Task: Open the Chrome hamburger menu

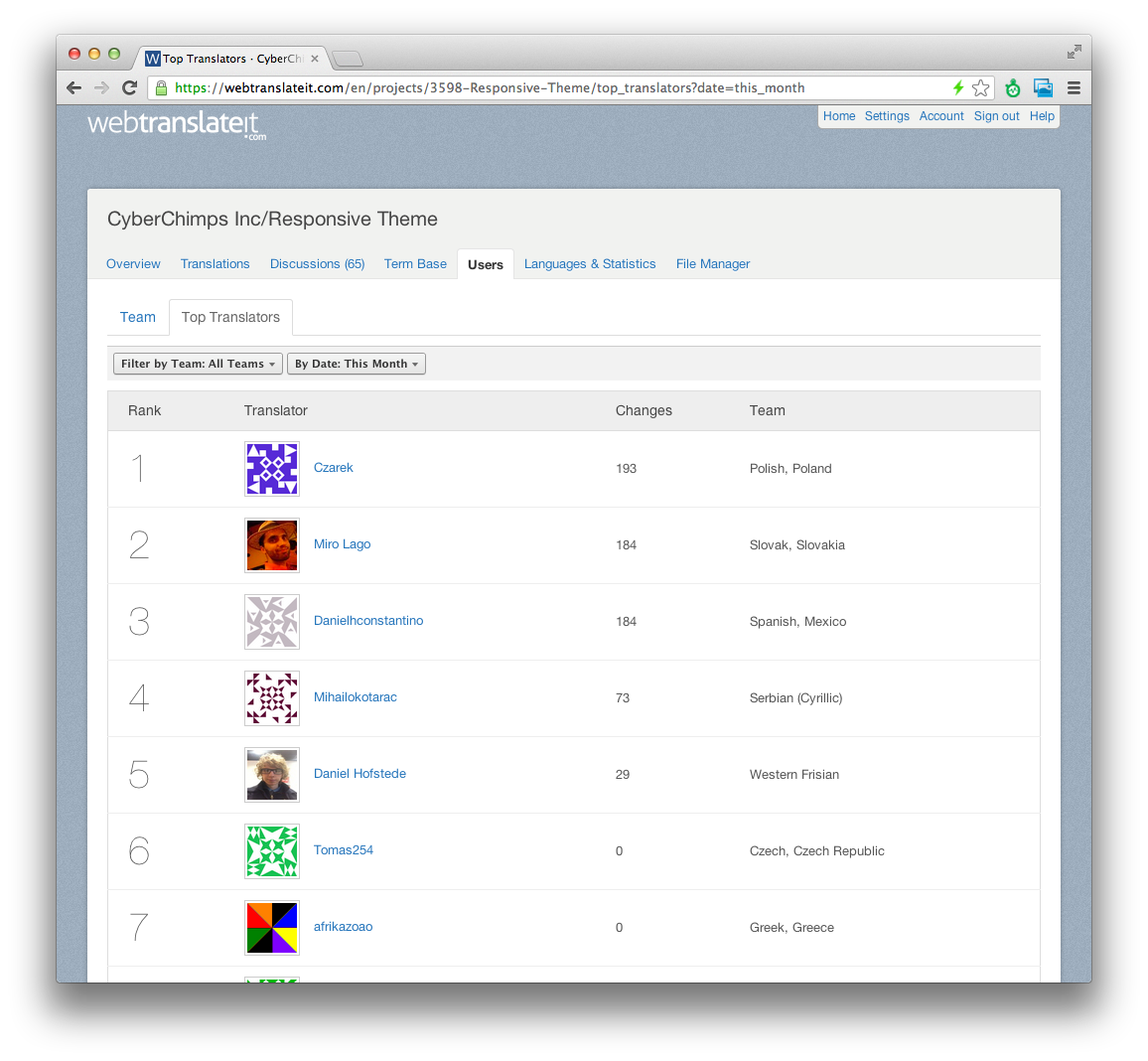Action: [x=1075, y=87]
